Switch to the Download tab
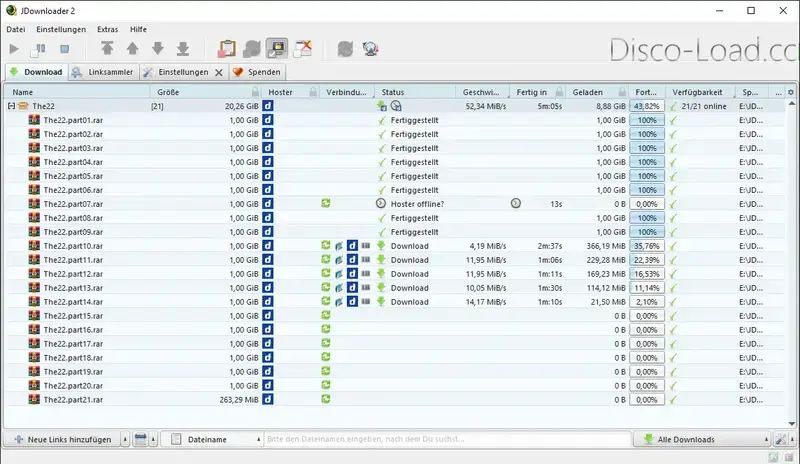Image resolution: width=800 pixels, height=464 pixels. tap(36, 72)
